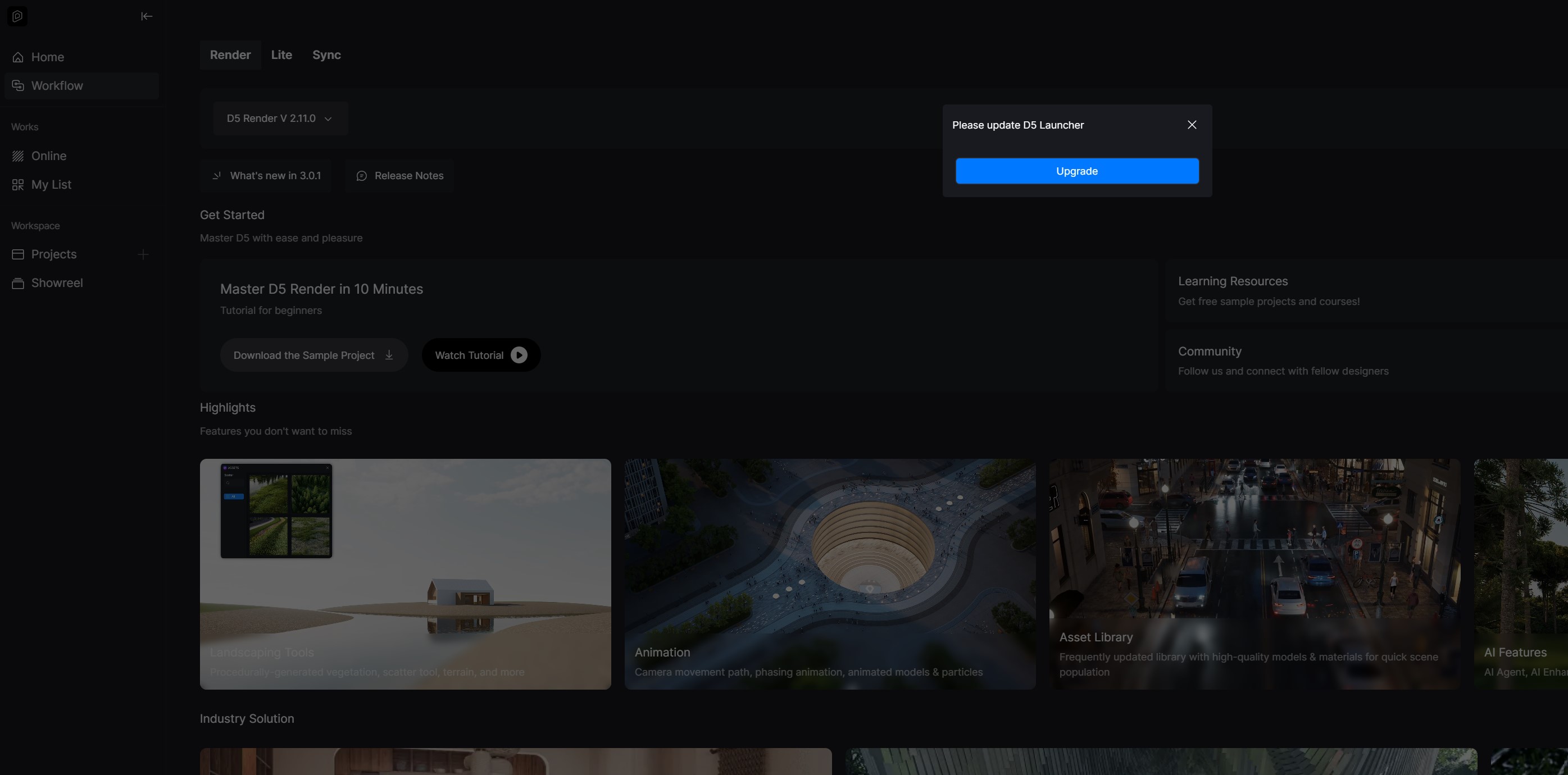Viewport: 1568px width, 775px height.
Task: Expand the D5 Render V 2.11.0 dropdown
Action: 280,118
